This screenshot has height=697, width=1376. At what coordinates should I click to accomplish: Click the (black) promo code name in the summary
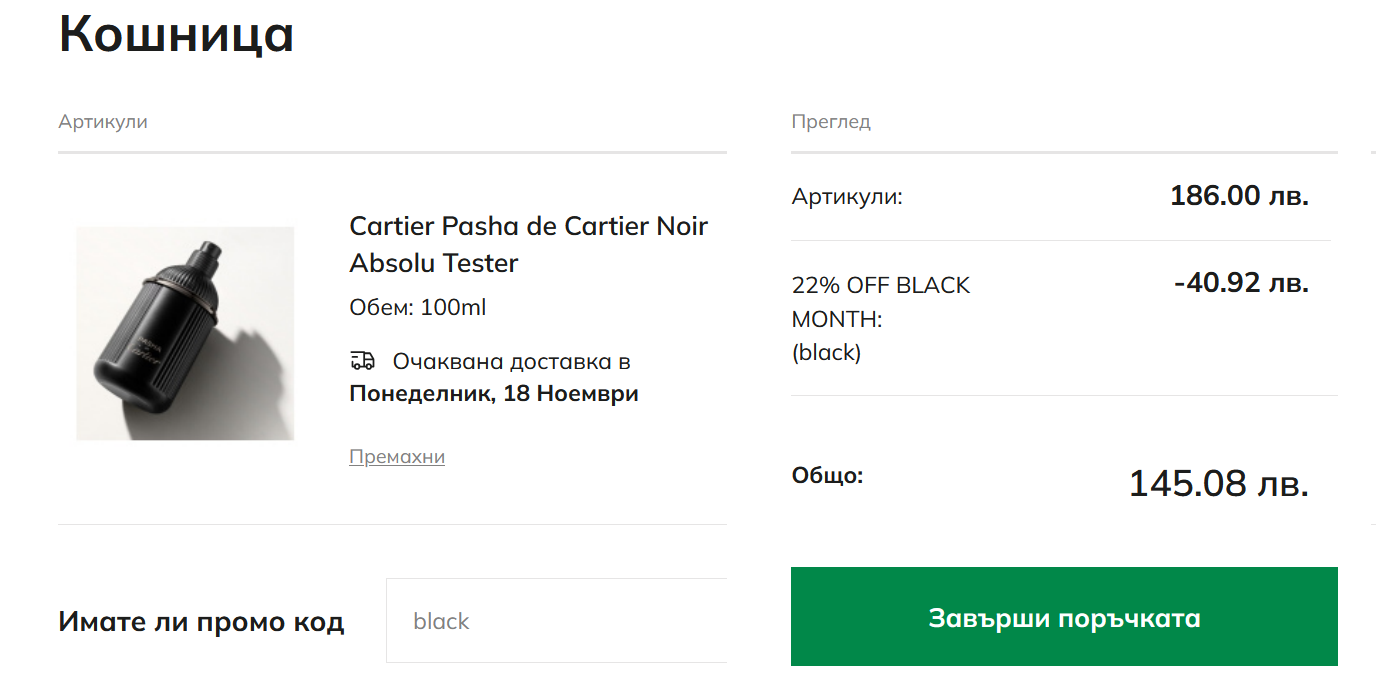click(x=826, y=353)
